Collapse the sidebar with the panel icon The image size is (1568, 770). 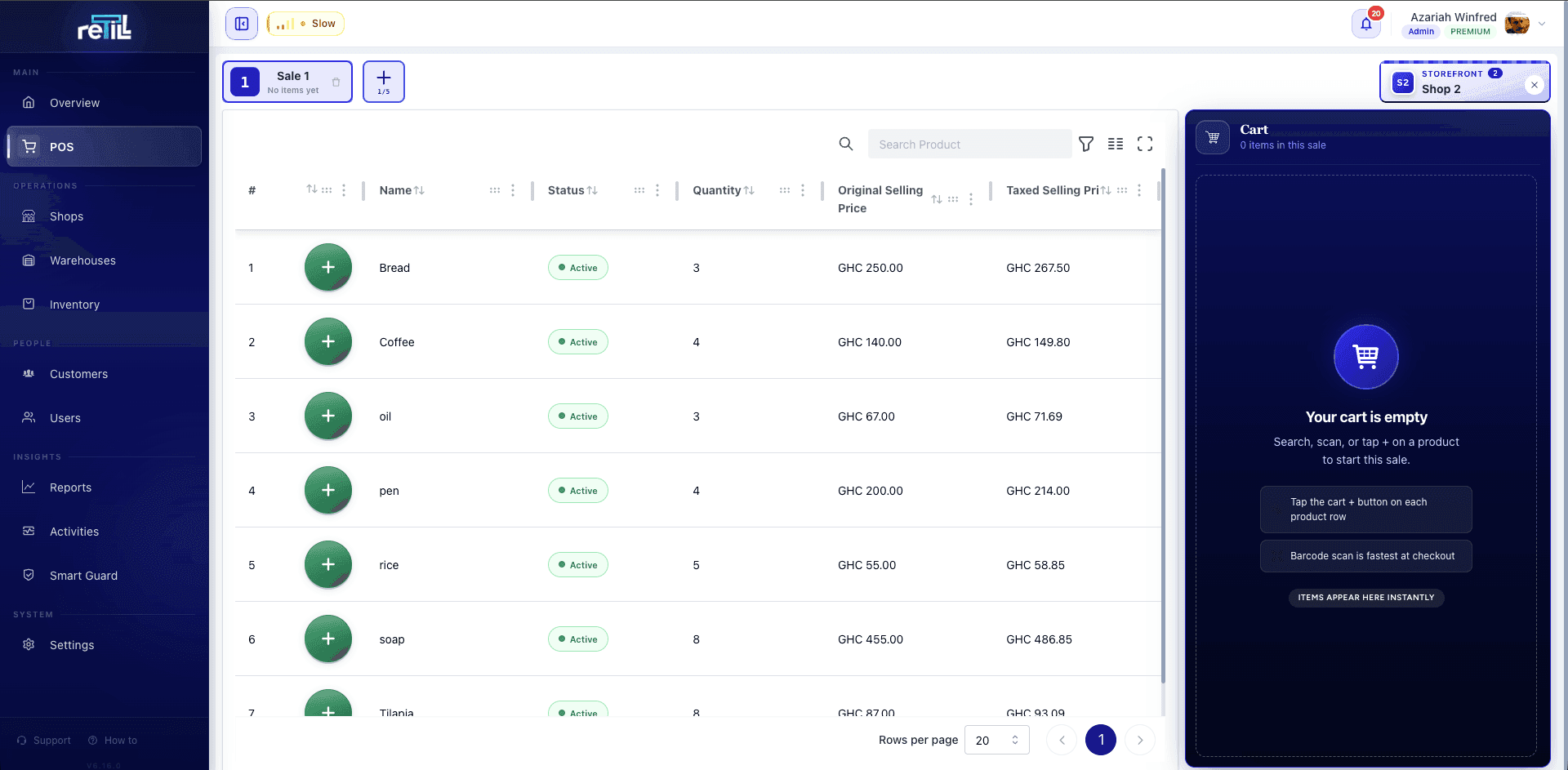[x=242, y=24]
